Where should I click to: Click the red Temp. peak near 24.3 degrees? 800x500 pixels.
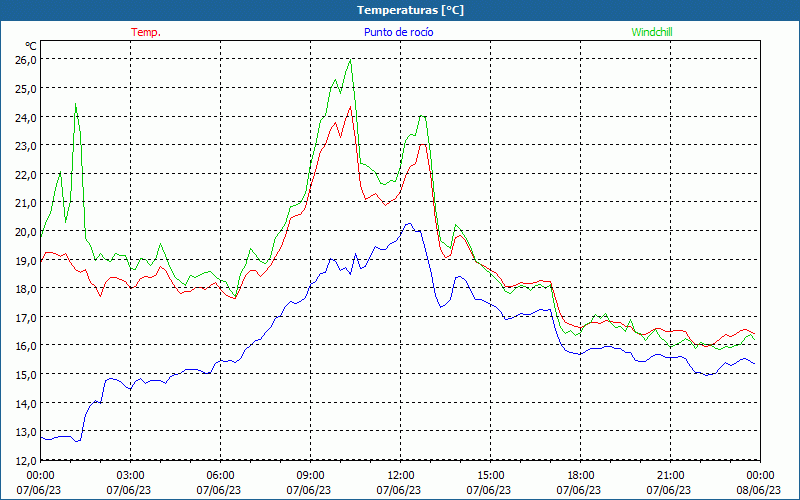pyautogui.click(x=350, y=107)
